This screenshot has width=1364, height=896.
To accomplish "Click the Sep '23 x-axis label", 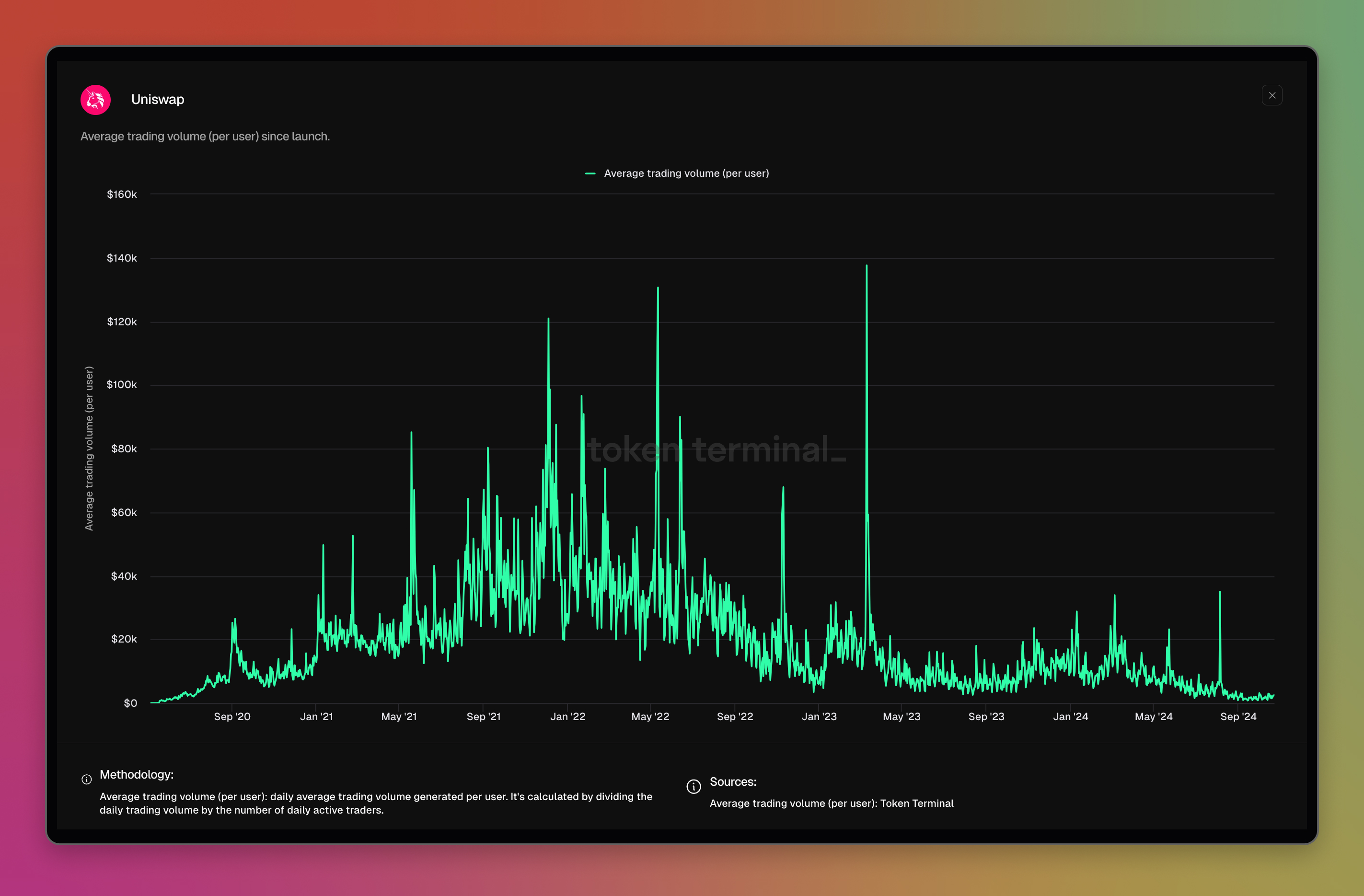I will pyautogui.click(x=986, y=716).
